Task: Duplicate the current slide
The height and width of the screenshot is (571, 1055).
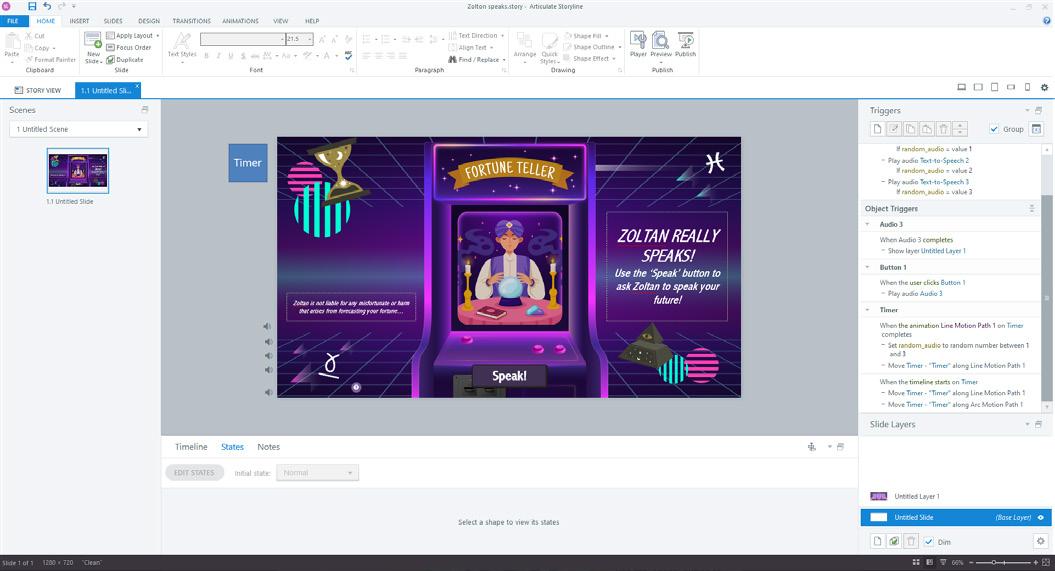Action: click(124, 59)
